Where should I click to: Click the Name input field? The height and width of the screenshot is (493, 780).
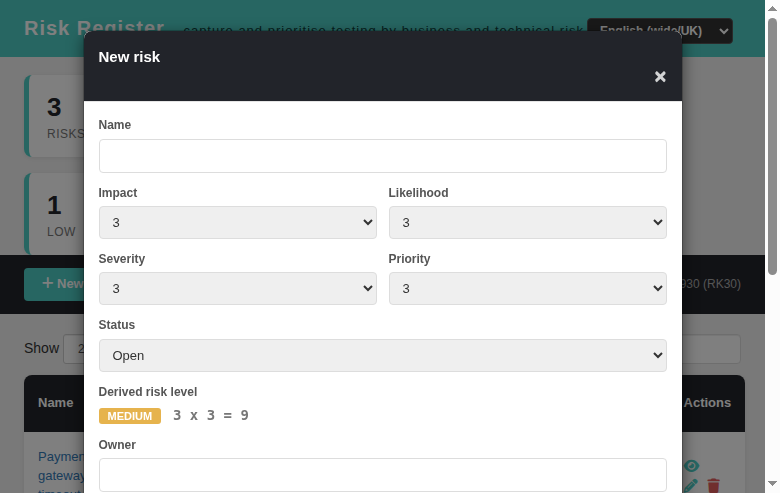click(x=383, y=156)
